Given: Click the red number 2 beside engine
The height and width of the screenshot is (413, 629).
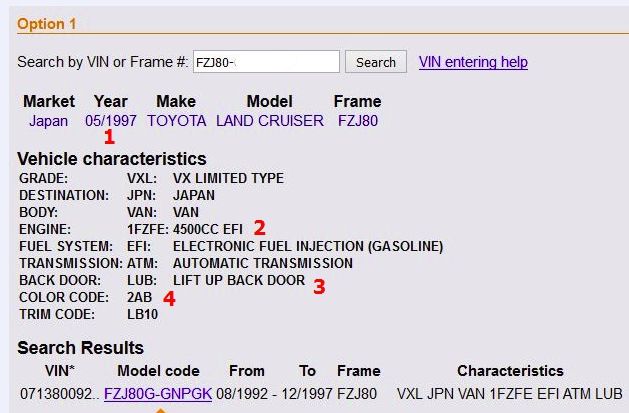Looking at the screenshot, I should point(259,228).
